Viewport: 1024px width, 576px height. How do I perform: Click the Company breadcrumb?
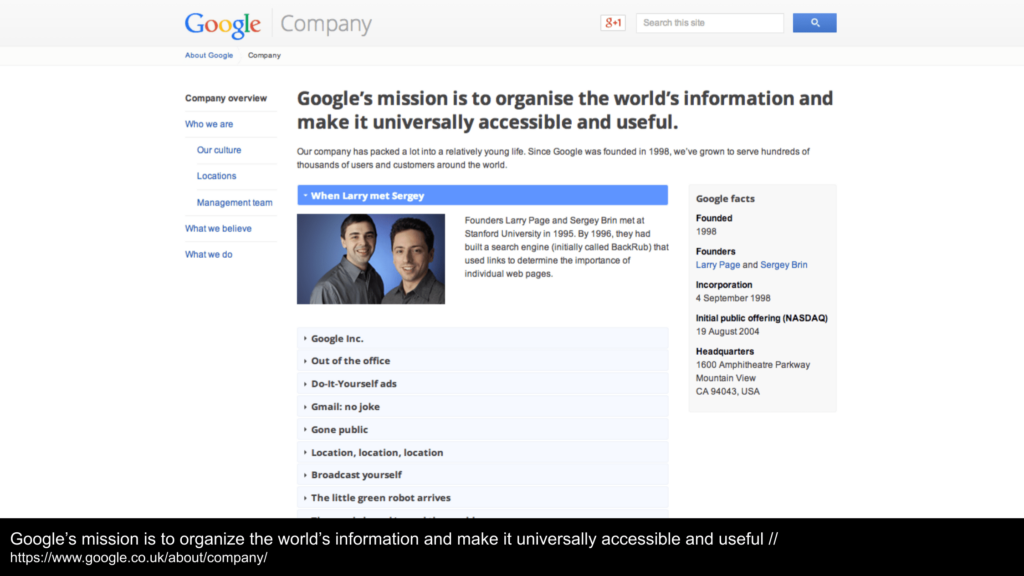coord(264,56)
